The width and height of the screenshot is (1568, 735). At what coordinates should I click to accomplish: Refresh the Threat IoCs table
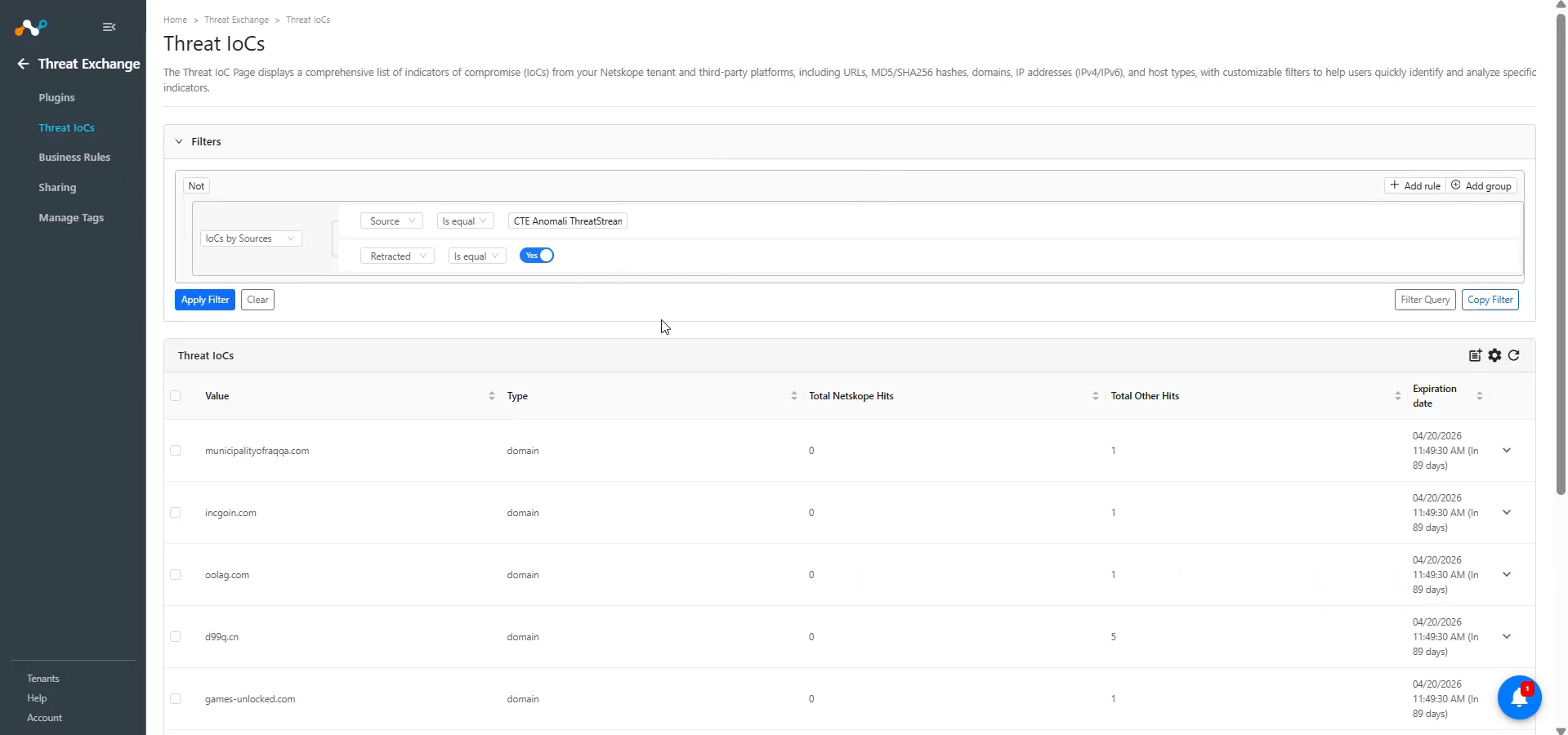pos(1514,355)
